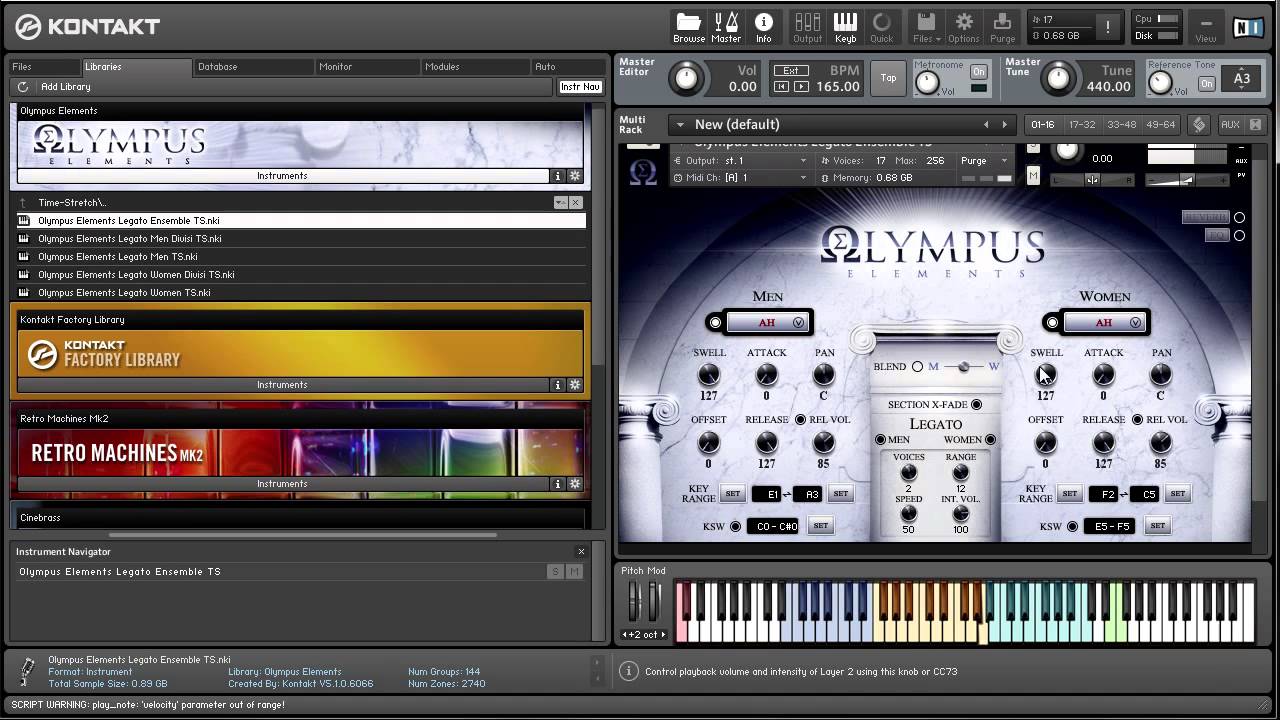Adjust the Blend M-W slider
The image size is (1280, 720).
click(x=962, y=367)
